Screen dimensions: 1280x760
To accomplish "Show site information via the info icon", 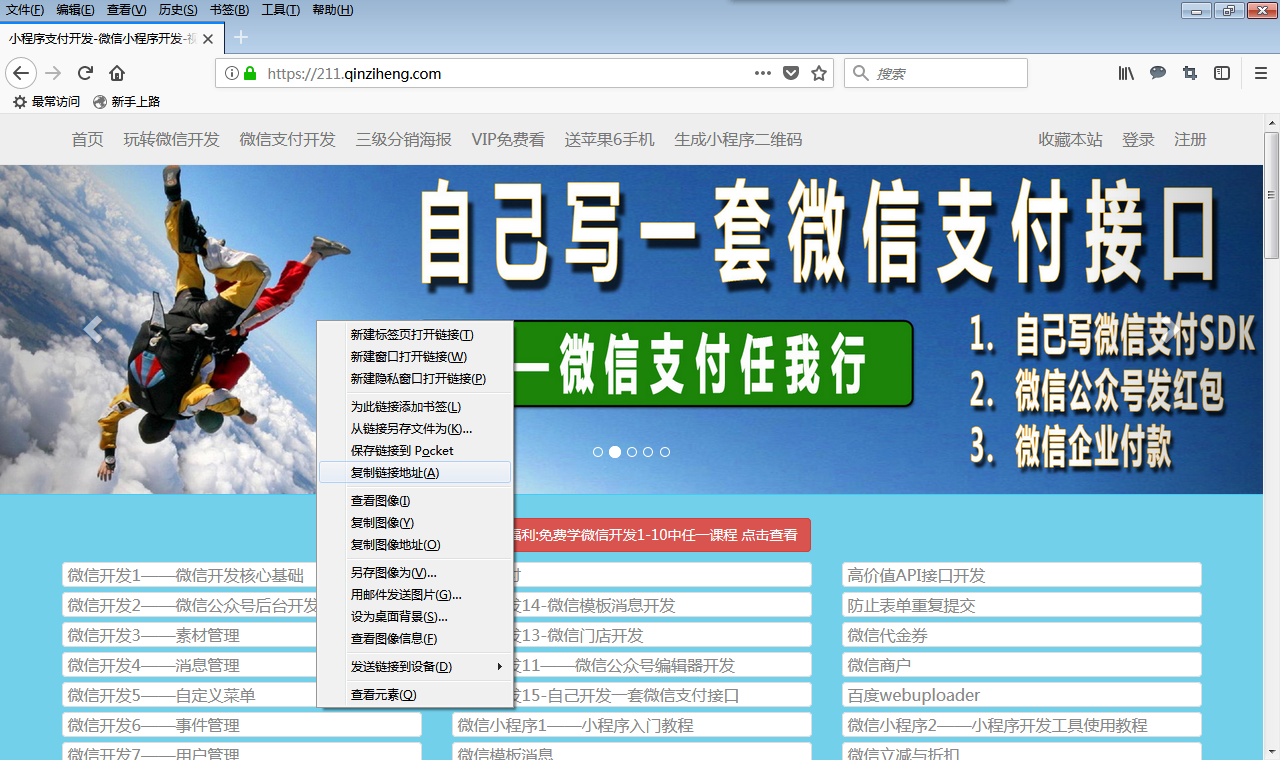I will [x=232, y=73].
